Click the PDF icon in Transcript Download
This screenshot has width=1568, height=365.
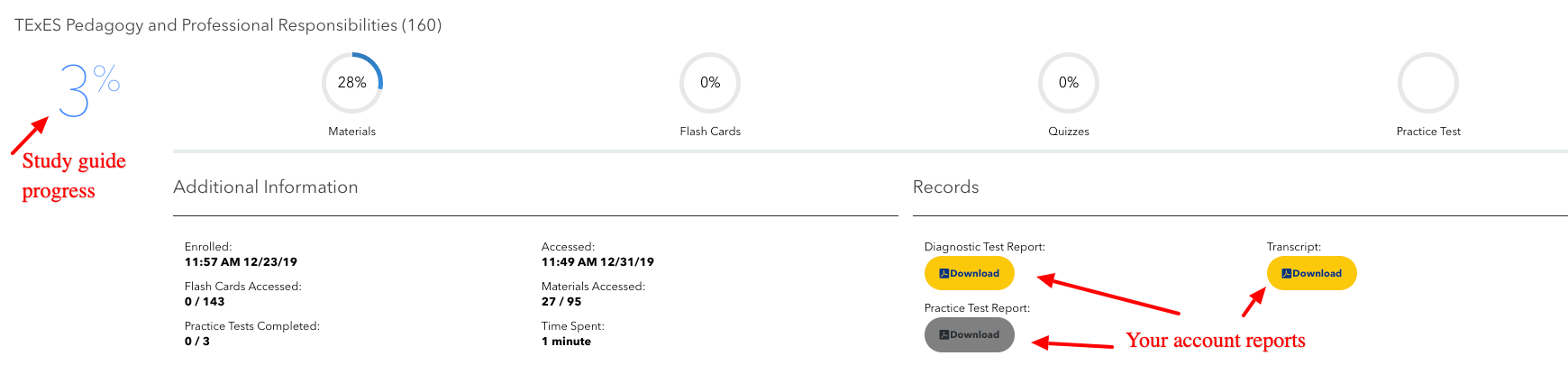tap(1287, 274)
